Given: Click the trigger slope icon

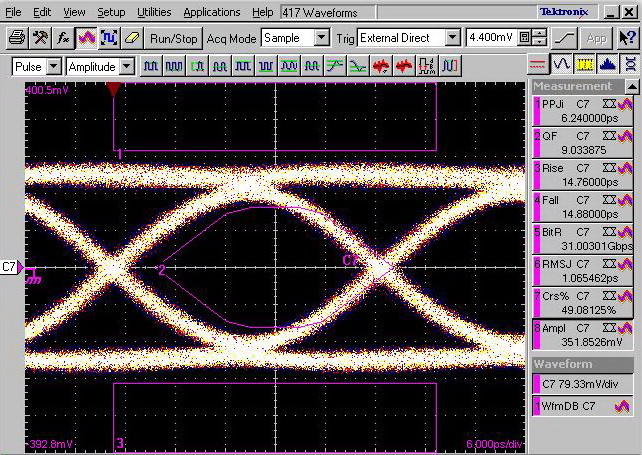Looking at the screenshot, I should point(565,38).
